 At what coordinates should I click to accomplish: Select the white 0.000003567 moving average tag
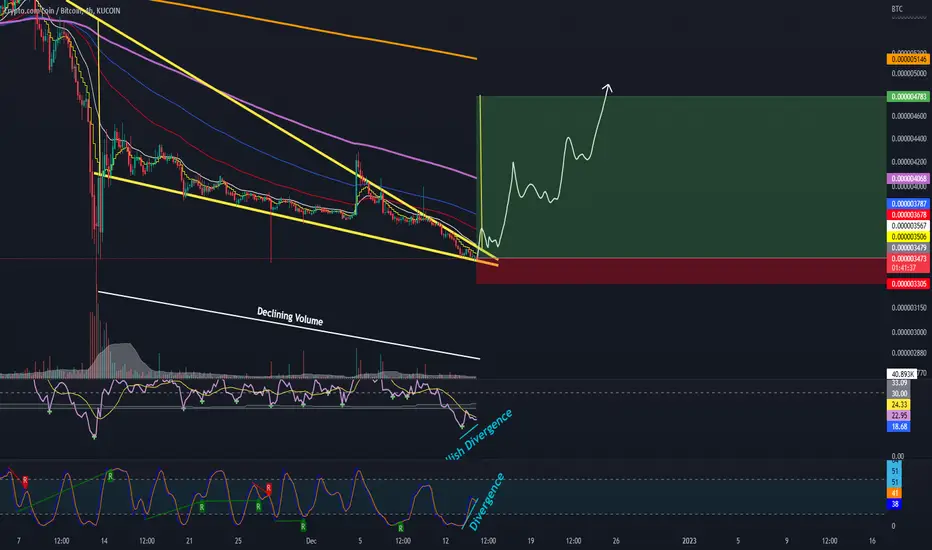pyautogui.click(x=908, y=226)
